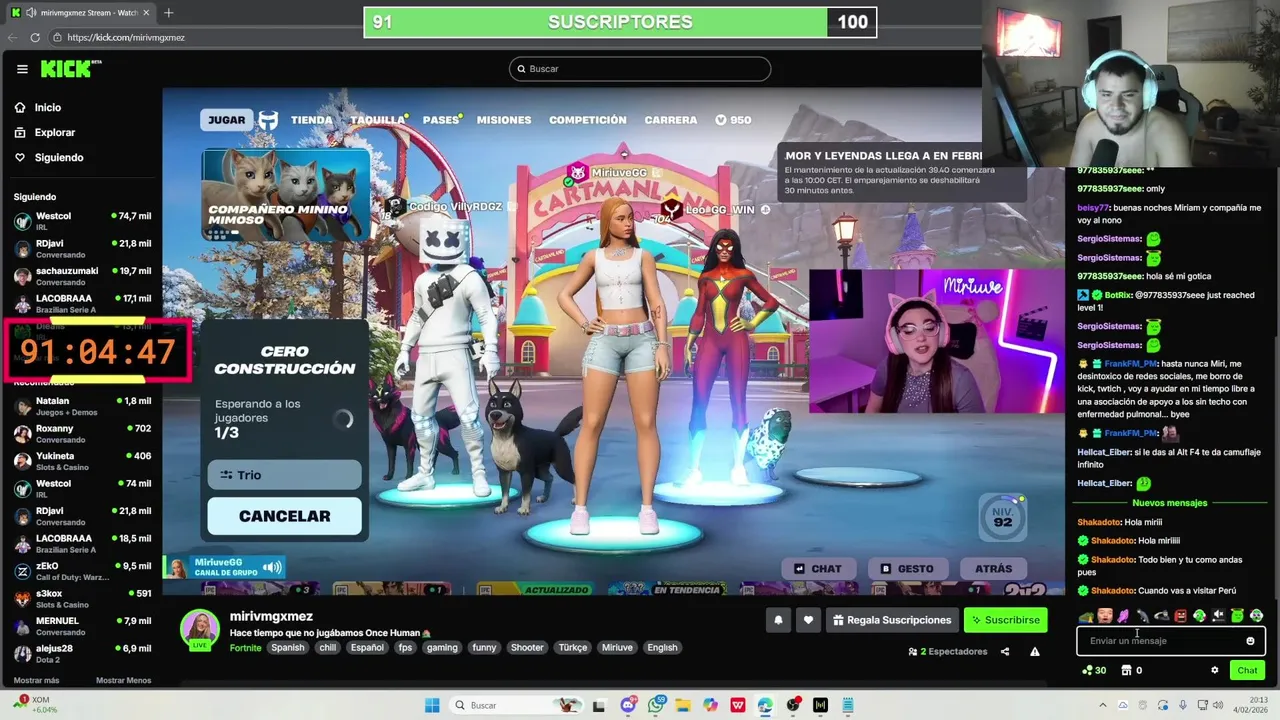Select the PASES tab in Fortnite lobby

(x=441, y=120)
